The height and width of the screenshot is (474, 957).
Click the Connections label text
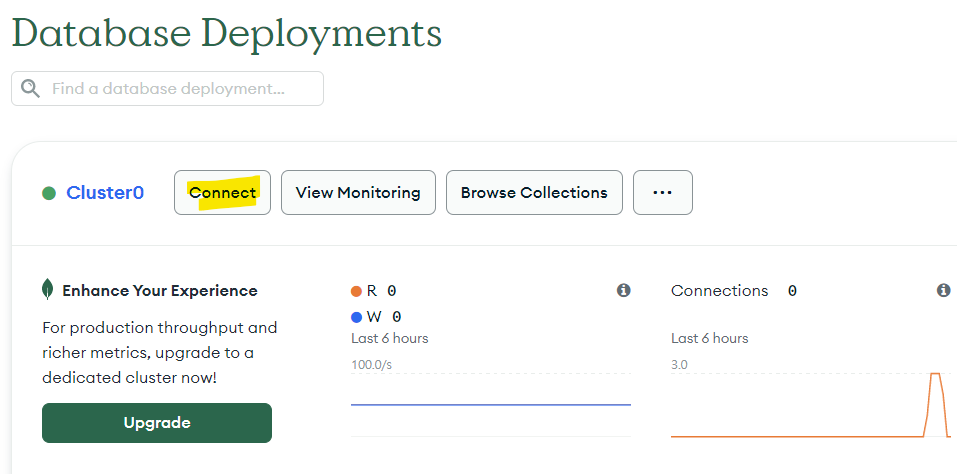point(720,291)
